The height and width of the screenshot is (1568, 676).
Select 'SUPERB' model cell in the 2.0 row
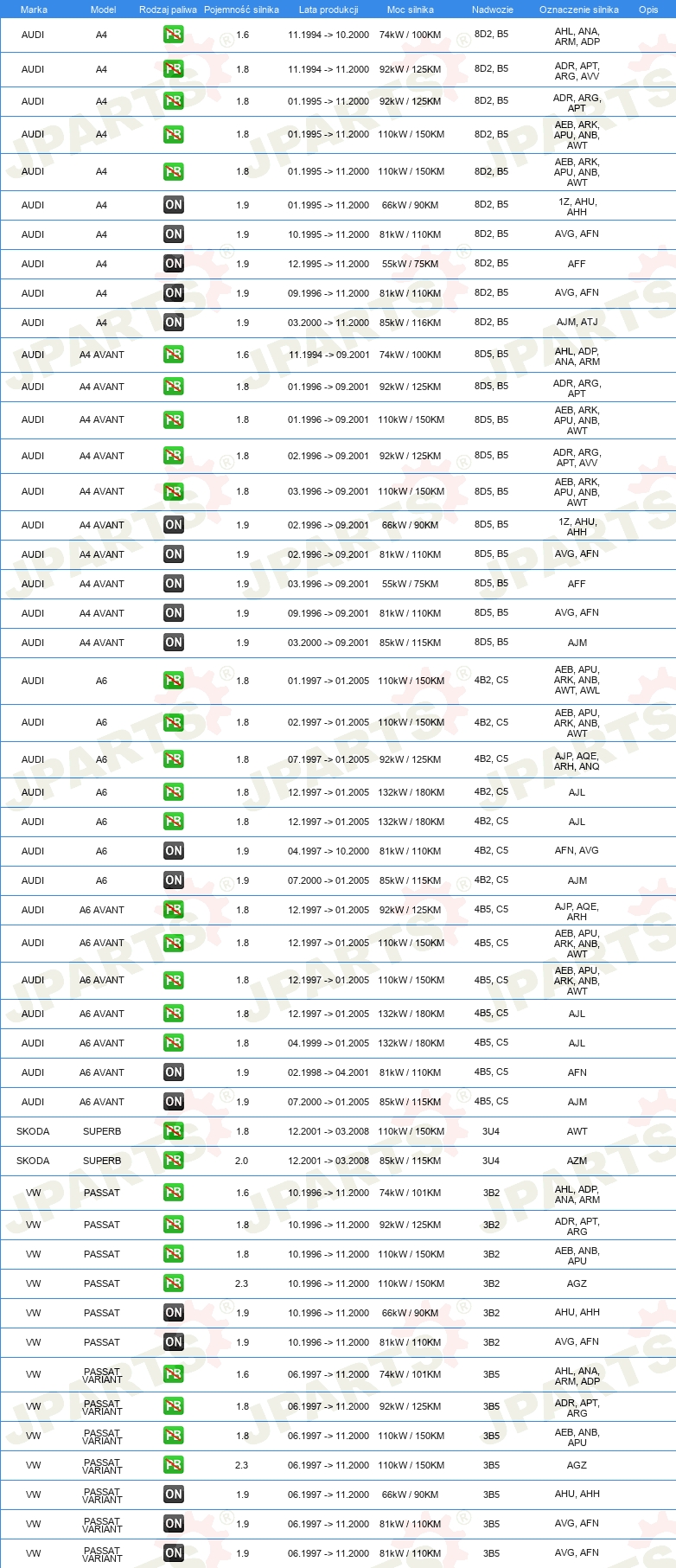coord(102,1161)
